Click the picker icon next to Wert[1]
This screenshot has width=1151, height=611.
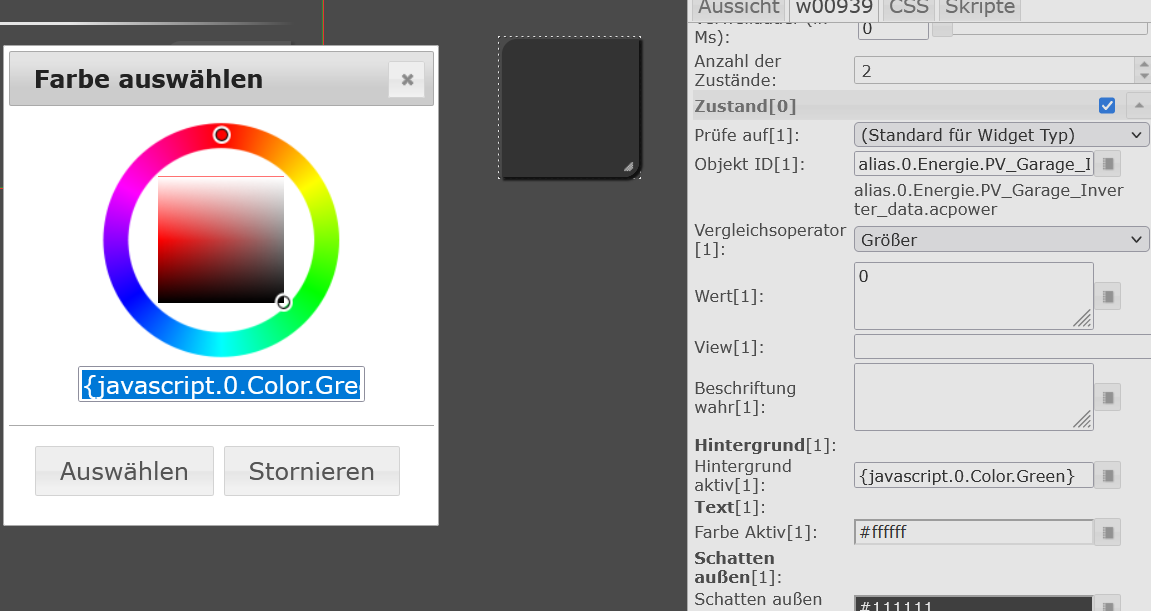[x=1108, y=296]
